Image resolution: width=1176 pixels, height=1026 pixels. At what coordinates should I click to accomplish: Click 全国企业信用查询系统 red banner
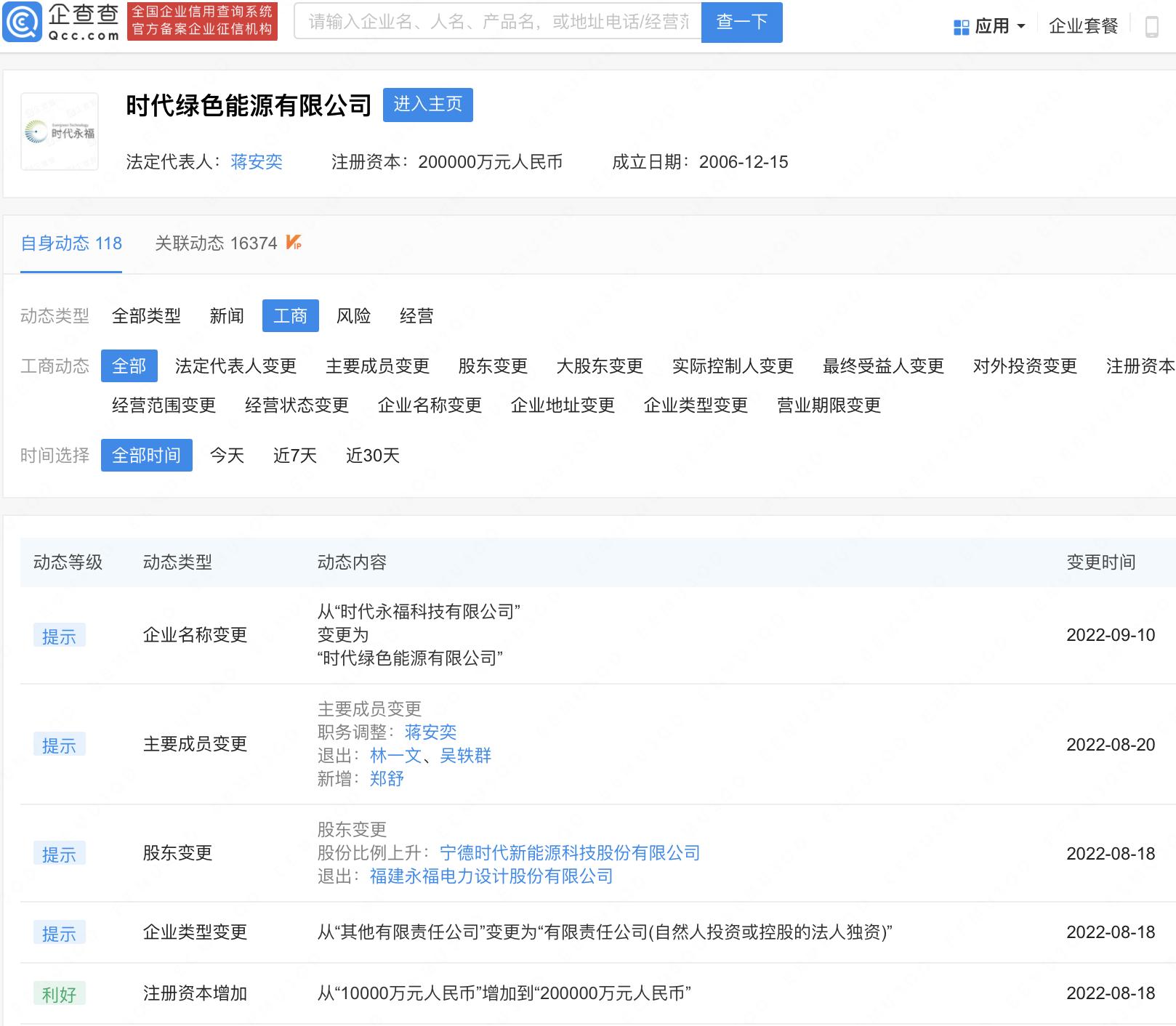coord(202,21)
